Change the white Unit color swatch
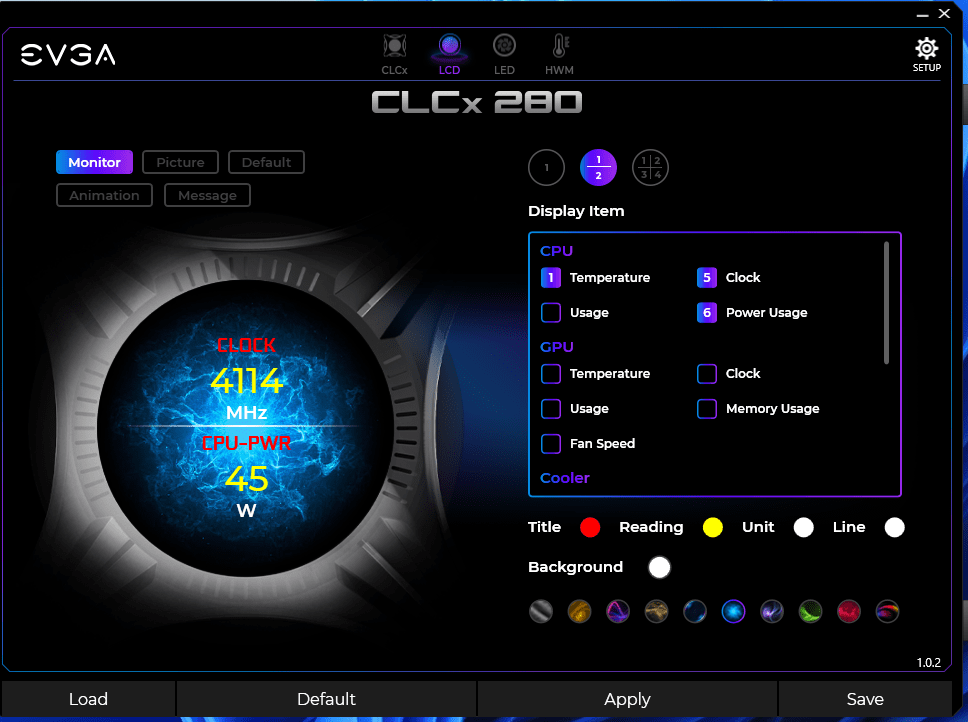The height and width of the screenshot is (722, 968). pos(803,528)
